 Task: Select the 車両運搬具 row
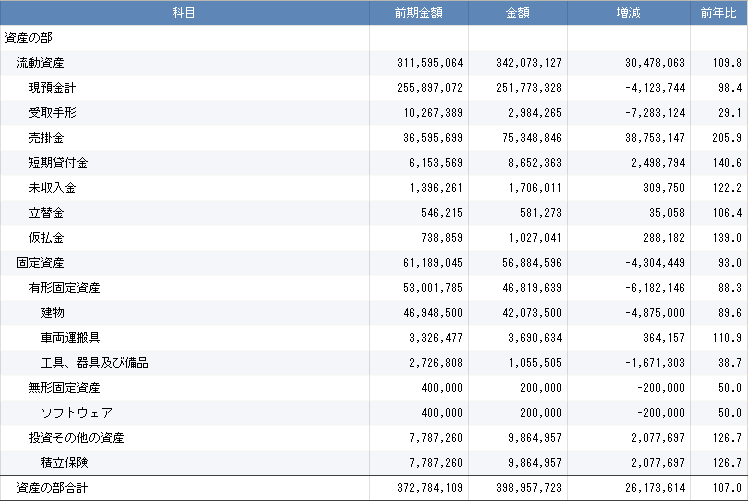(374, 338)
